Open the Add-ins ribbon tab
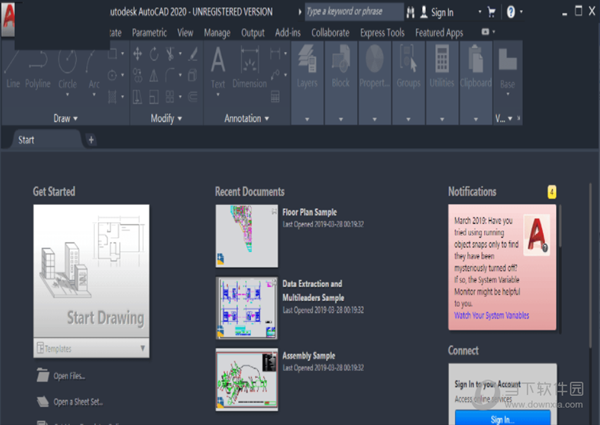600x425 pixels. pyautogui.click(x=288, y=33)
